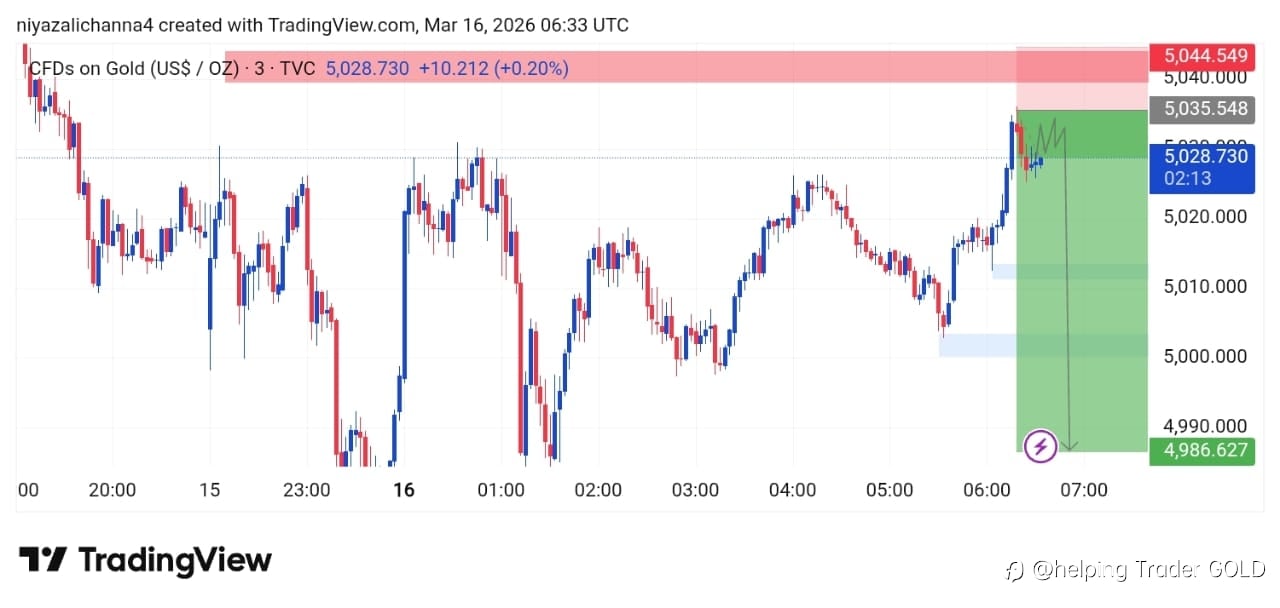Viewport: 1280px width, 608px height.
Task: Click the 20:00 time axis label
Action: 112,490
